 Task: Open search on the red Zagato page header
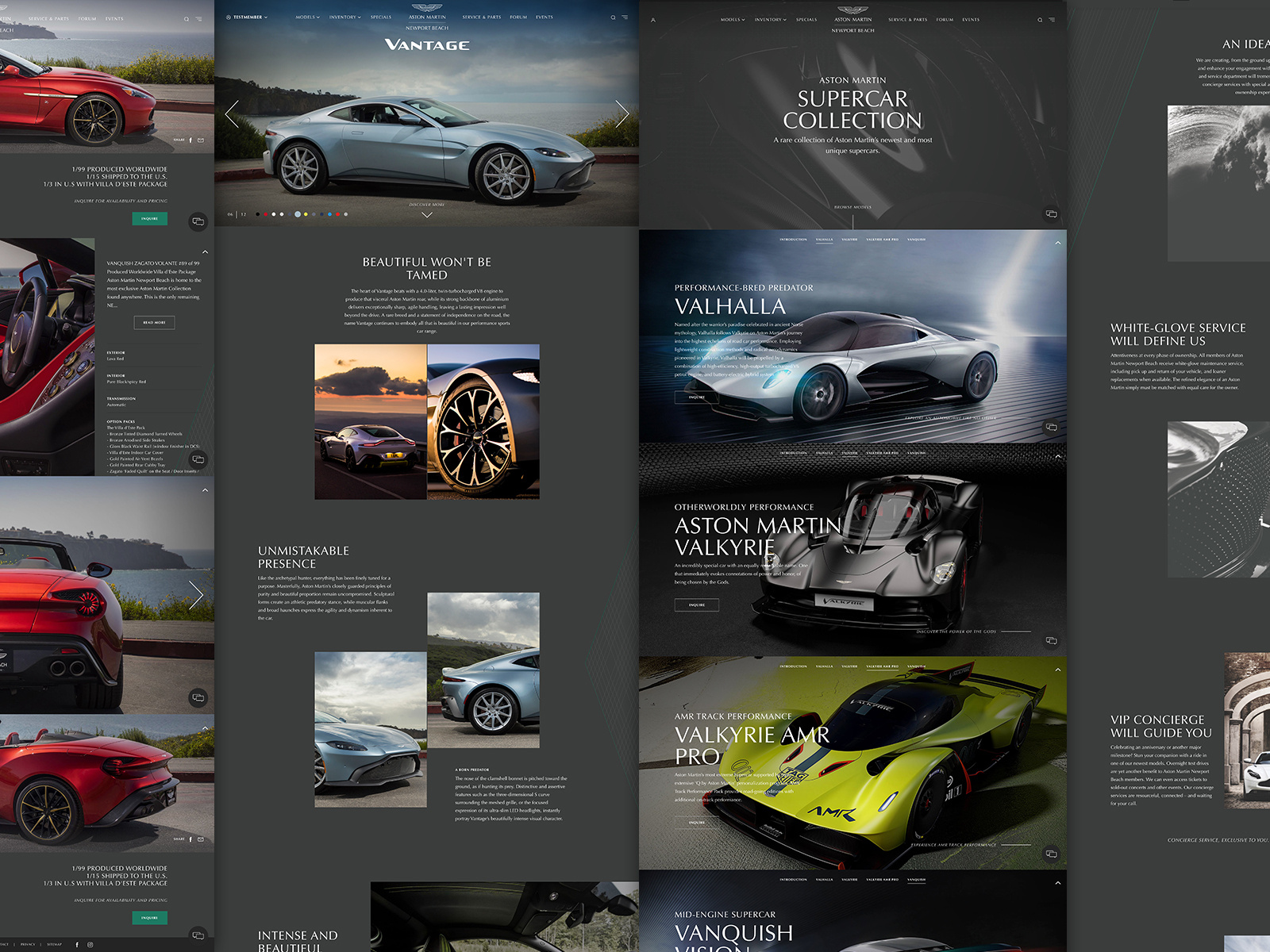pyautogui.click(x=187, y=19)
